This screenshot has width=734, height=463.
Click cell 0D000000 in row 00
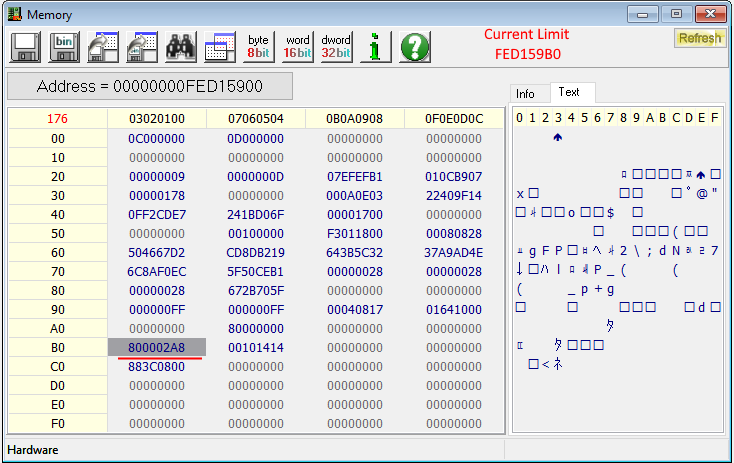(256, 139)
